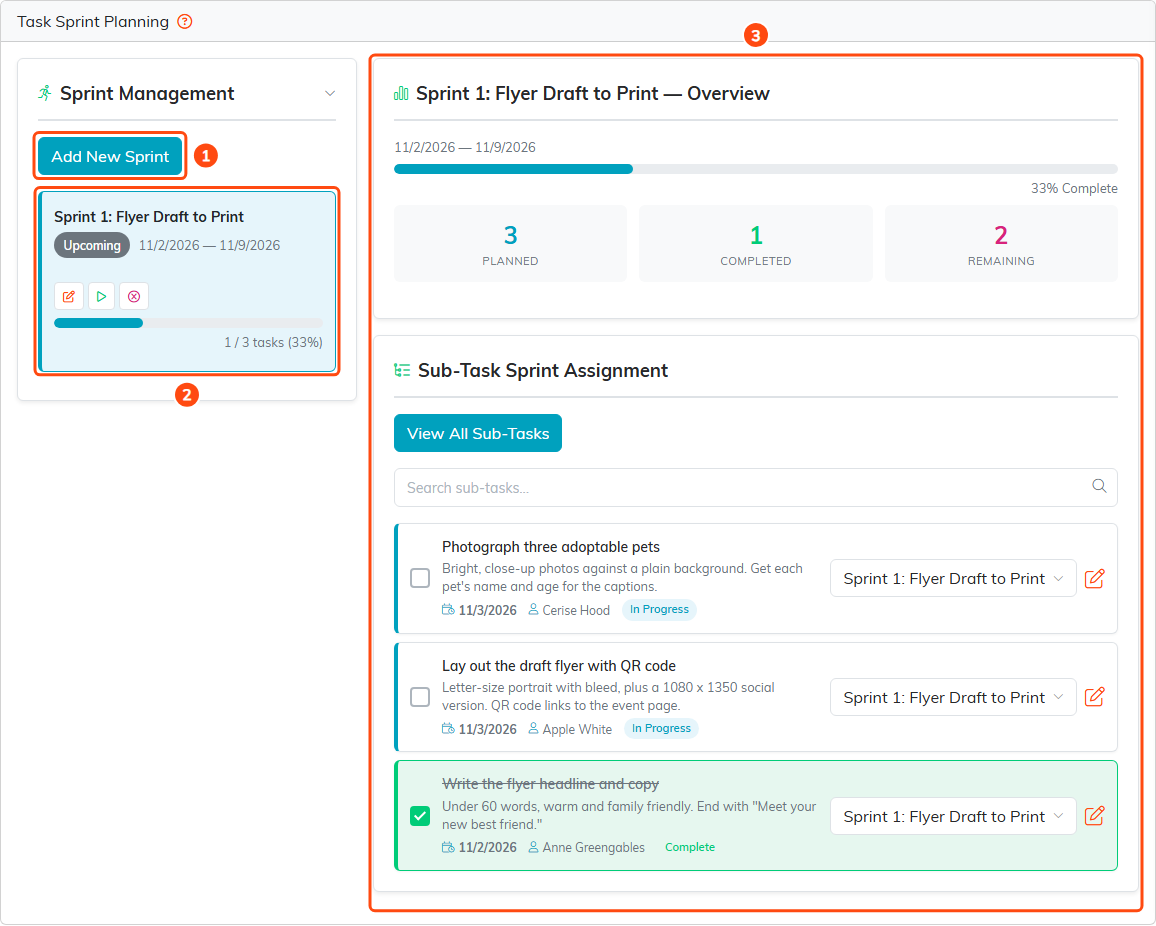The width and height of the screenshot is (1156, 926).
Task: Start Sprint 1 with the play icon
Action: [x=101, y=296]
